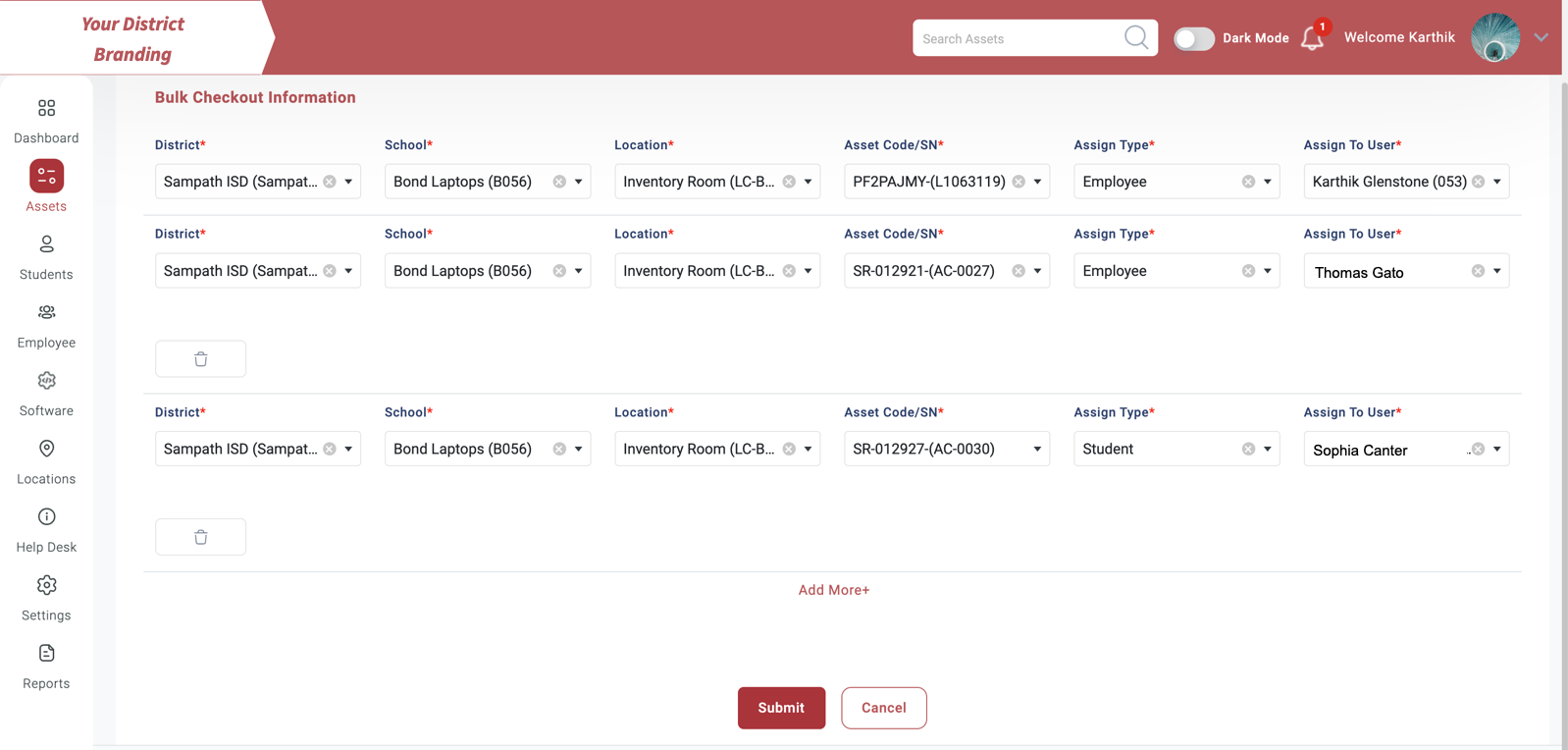This screenshot has width=1568, height=750.
Task: Click the notification bell icon
Action: pyautogui.click(x=1312, y=38)
